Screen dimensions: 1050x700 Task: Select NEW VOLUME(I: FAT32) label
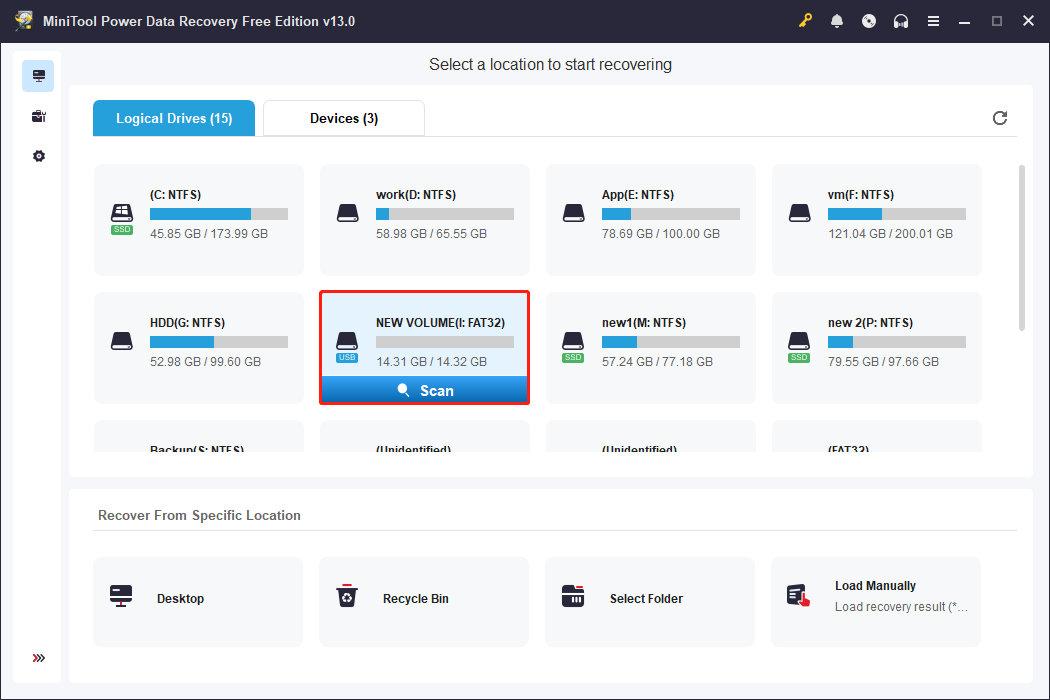[x=441, y=323]
